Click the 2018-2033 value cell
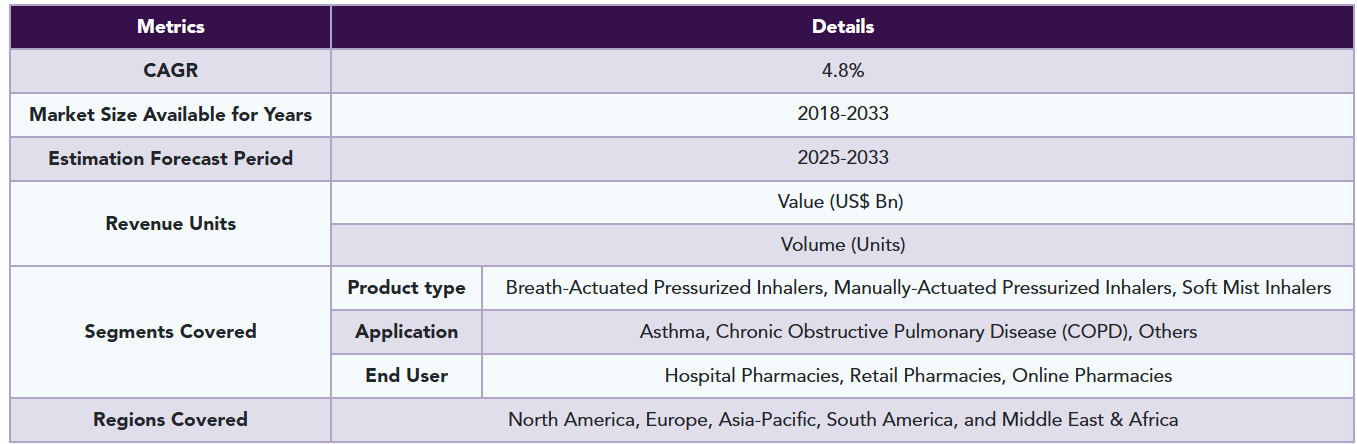Image resolution: width=1357 pixels, height=444 pixels. [843, 115]
